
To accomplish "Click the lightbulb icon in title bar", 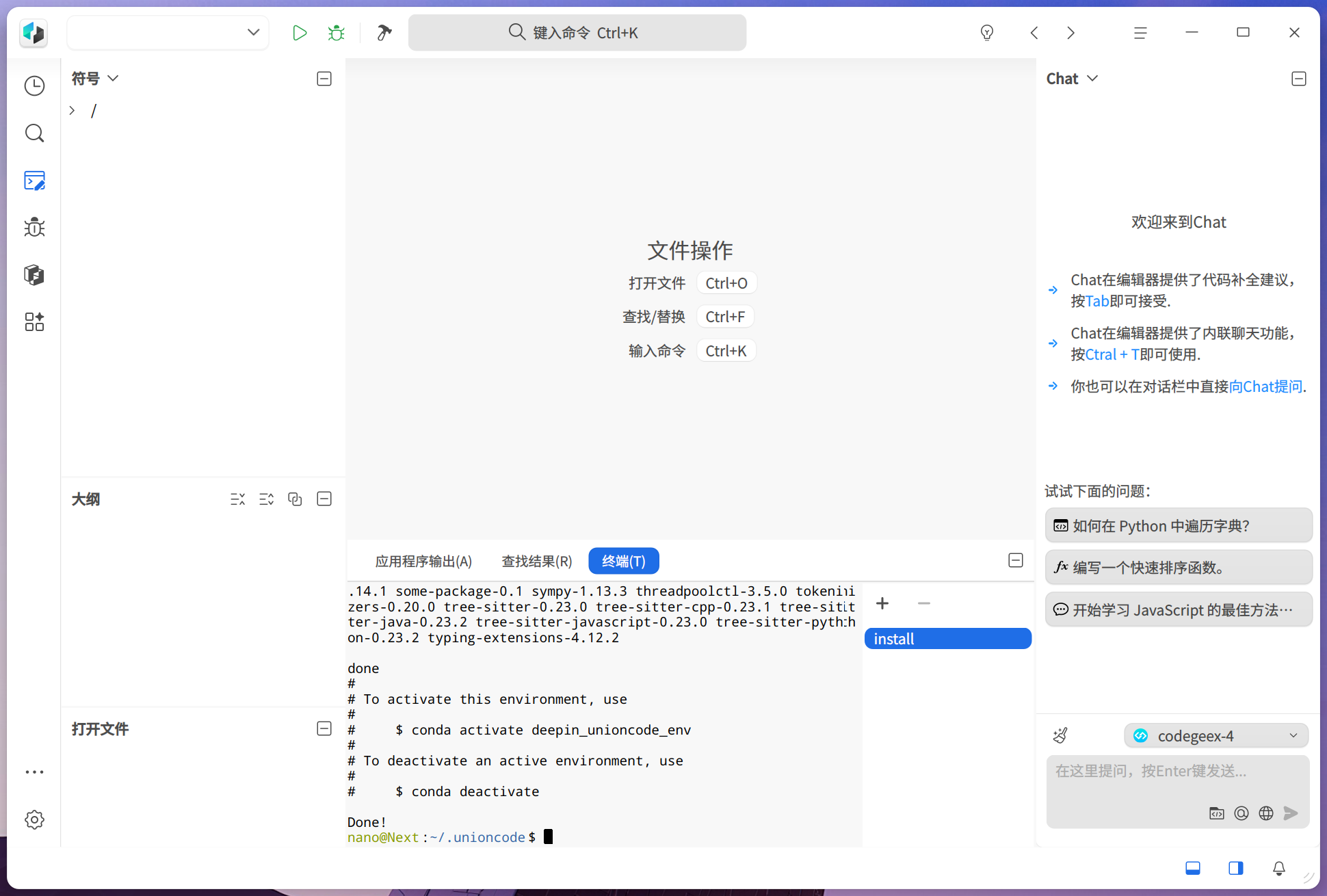I will tap(986, 33).
